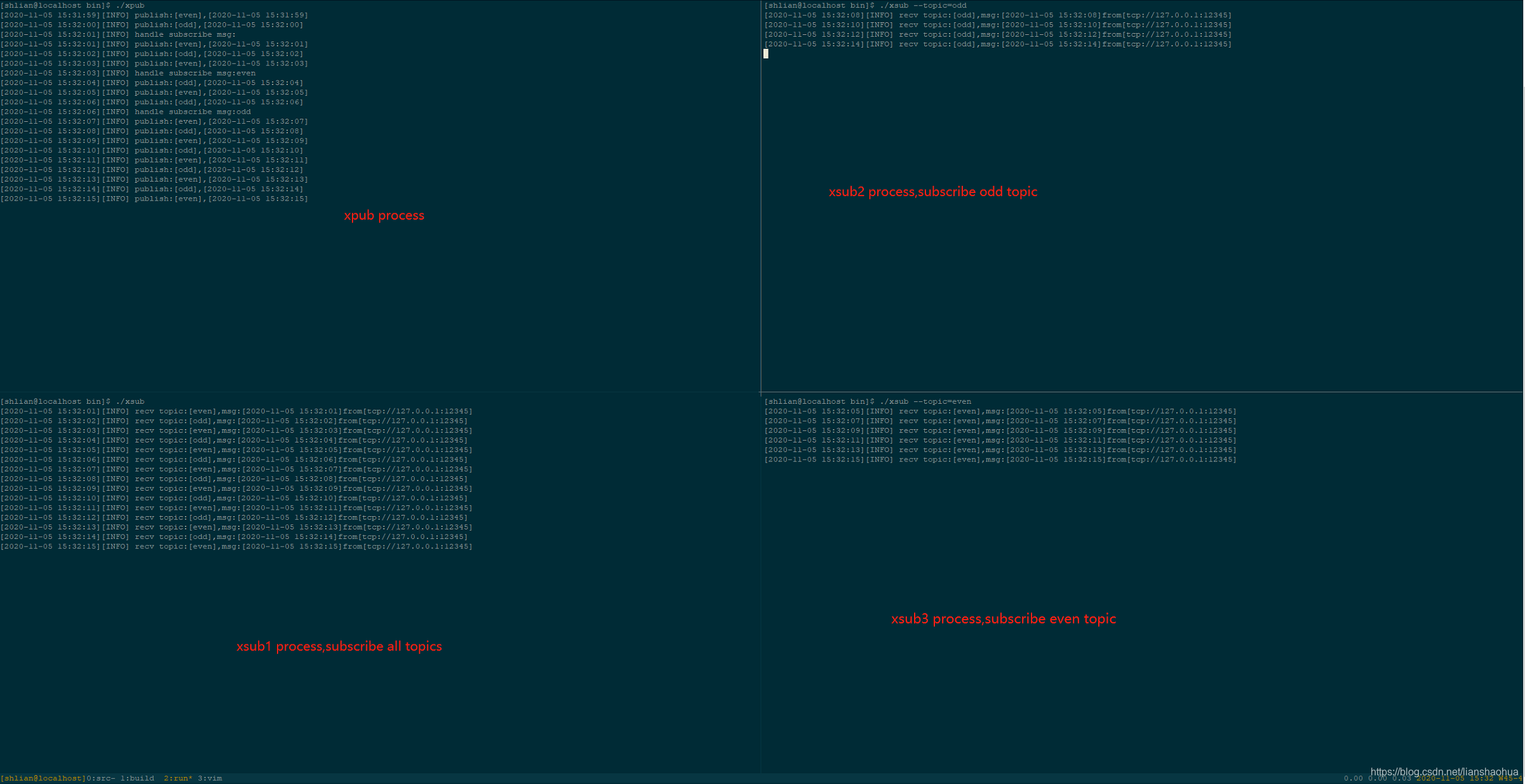1525x784 pixels.
Task: Focus the xpub process pane
Action: [381, 286]
